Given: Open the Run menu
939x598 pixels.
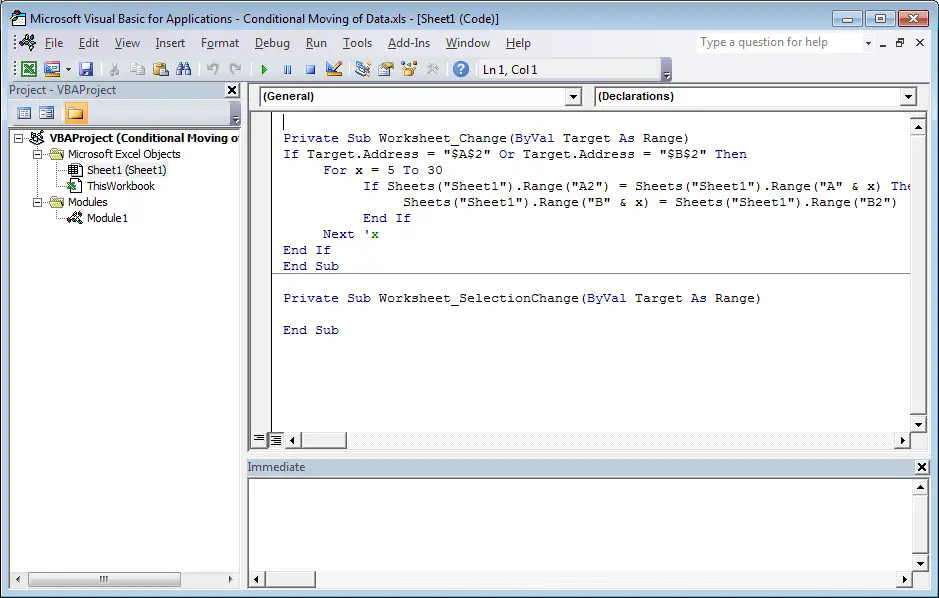Looking at the screenshot, I should click(316, 43).
